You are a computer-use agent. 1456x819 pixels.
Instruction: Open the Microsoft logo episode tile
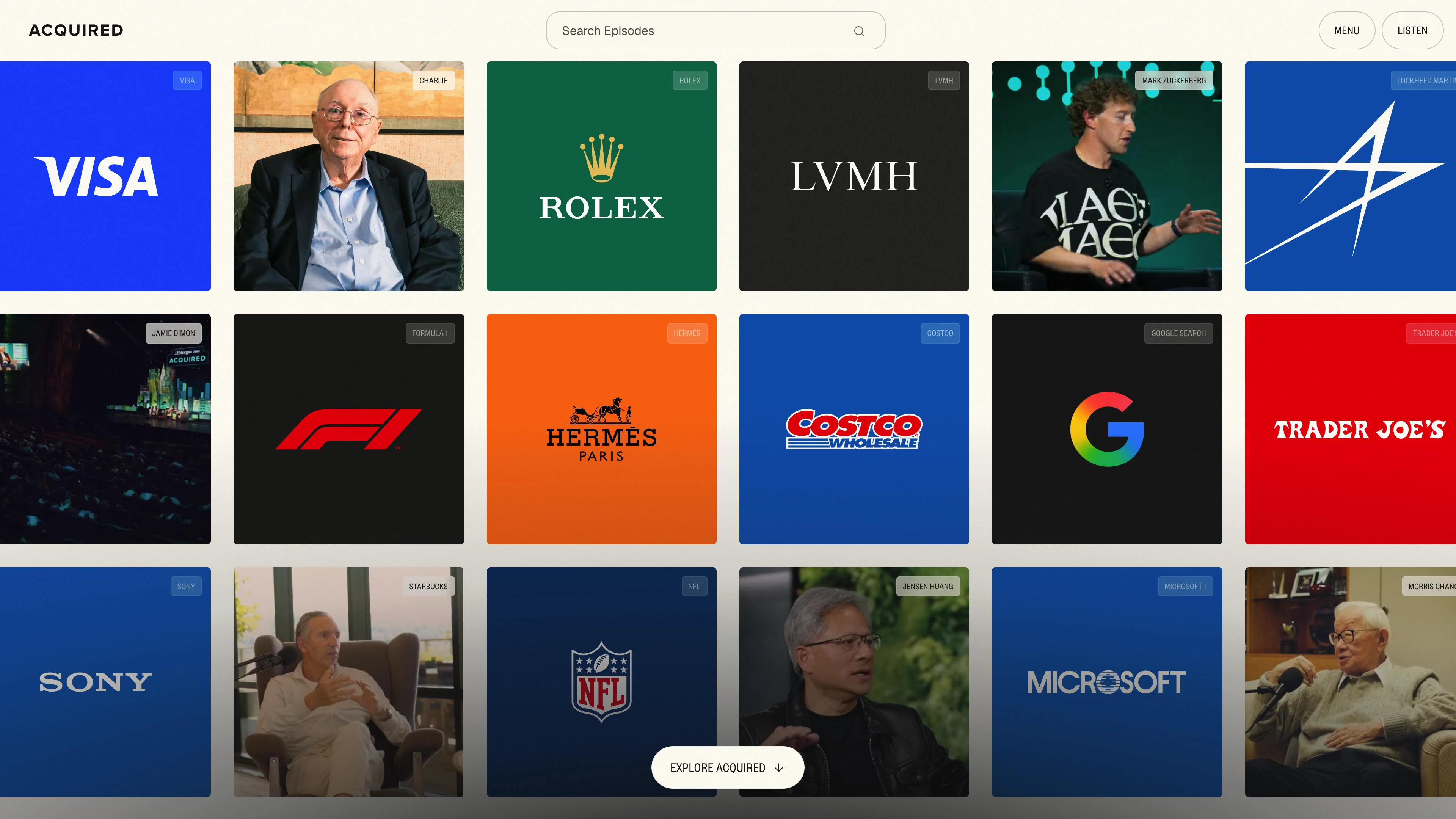point(1106,682)
